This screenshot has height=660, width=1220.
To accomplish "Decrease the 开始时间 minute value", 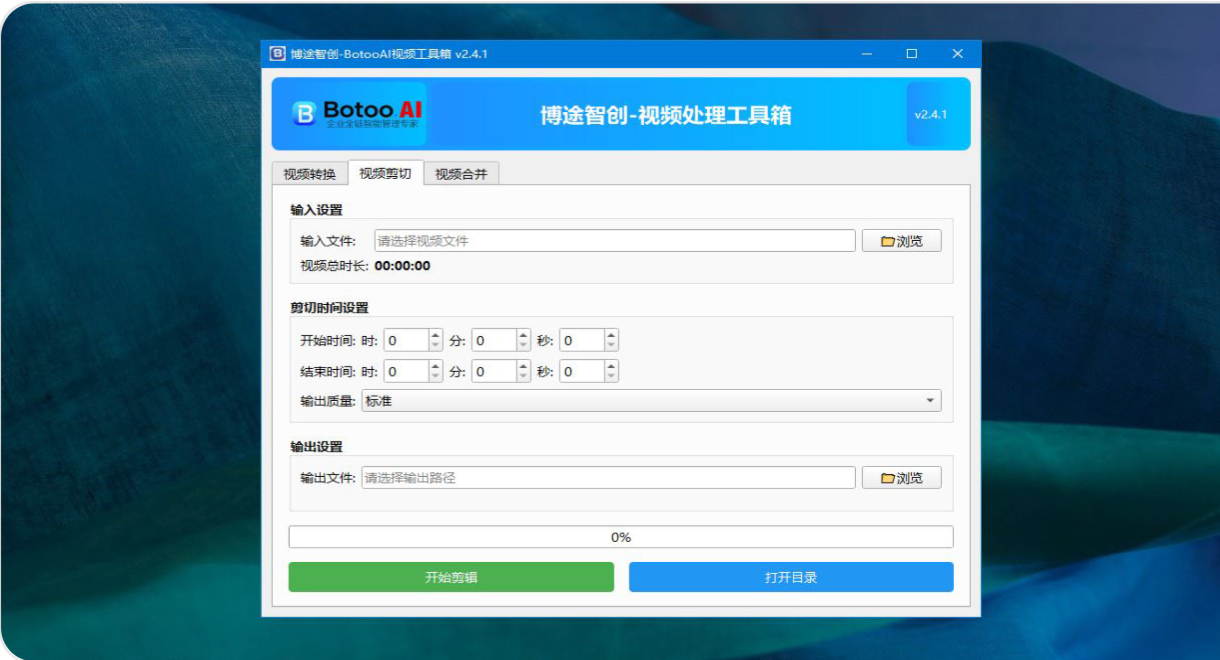I will (523, 346).
